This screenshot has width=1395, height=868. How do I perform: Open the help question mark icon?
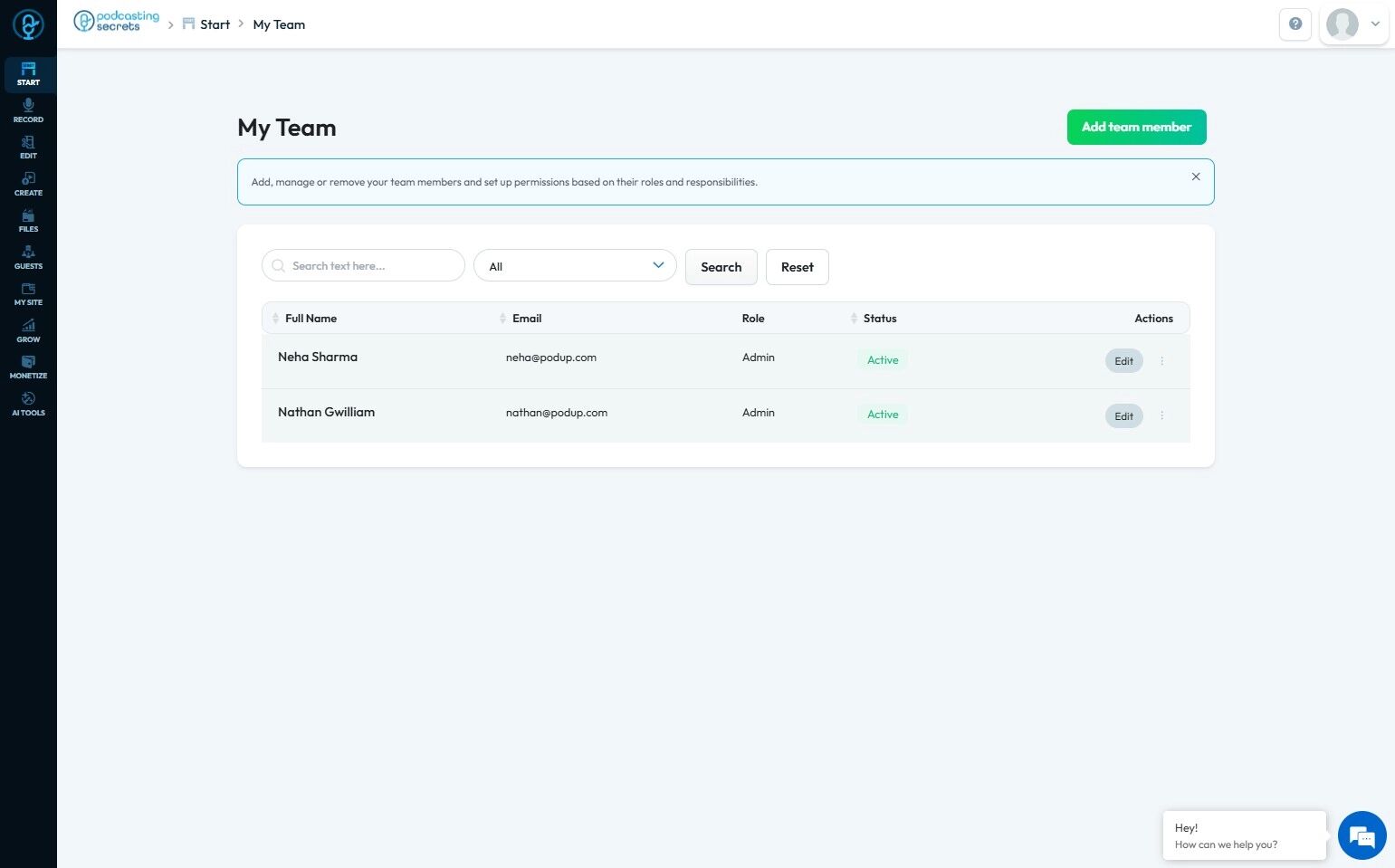pyautogui.click(x=1295, y=24)
